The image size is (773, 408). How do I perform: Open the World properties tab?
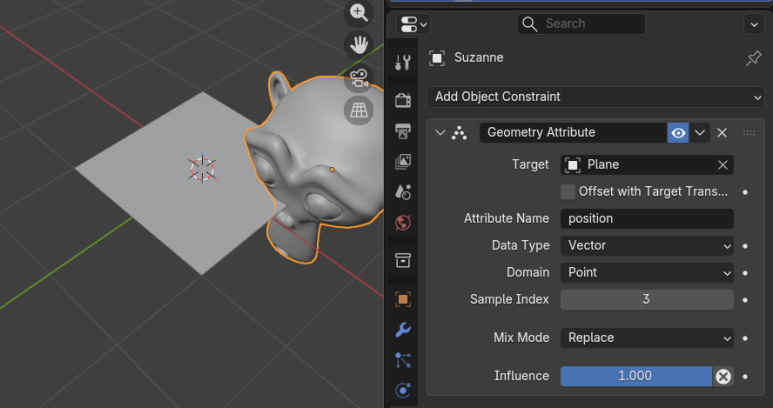(x=403, y=223)
